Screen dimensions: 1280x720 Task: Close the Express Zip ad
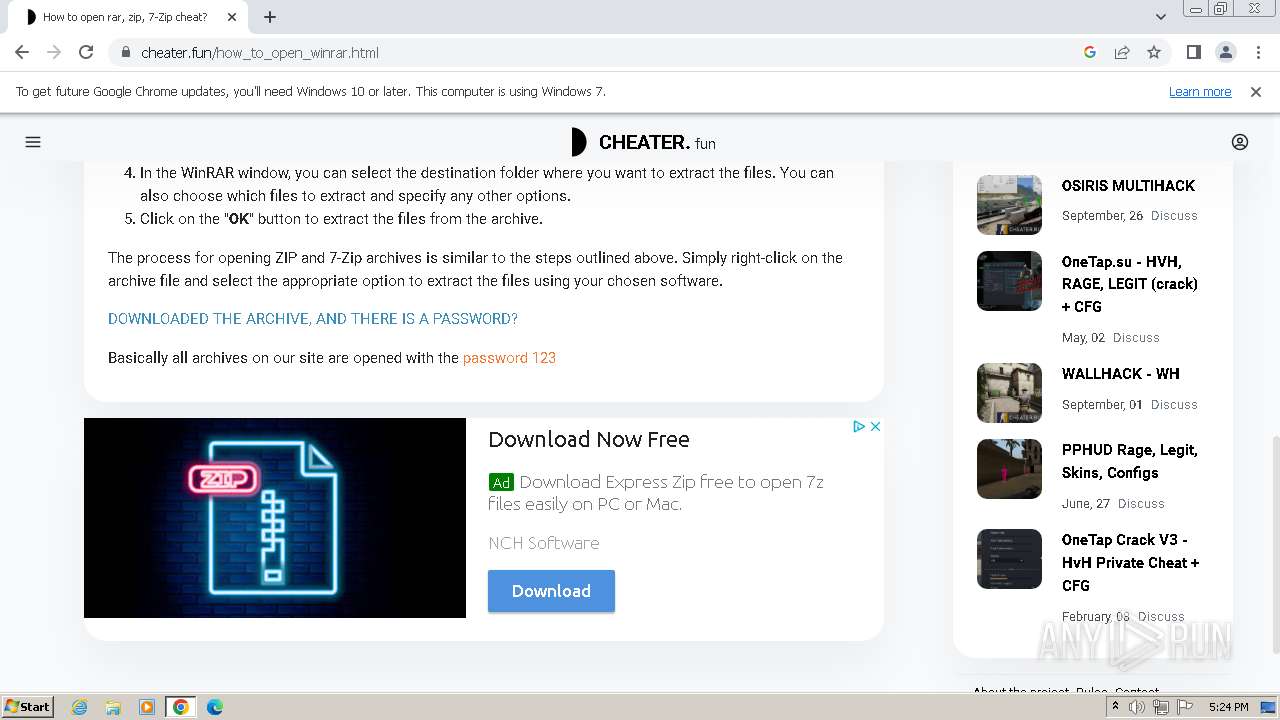[875, 426]
